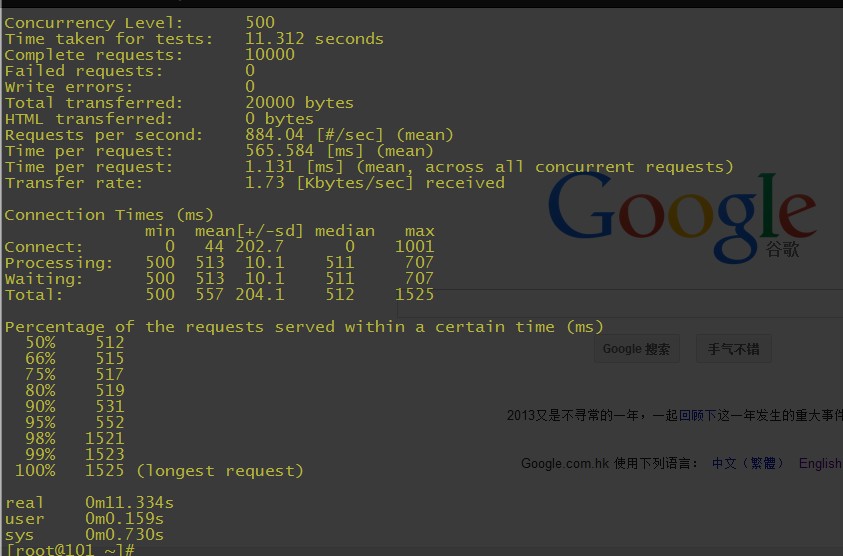The image size is (843, 556).
Task: Click the Percentage of requests served heading
Action: pos(304,327)
